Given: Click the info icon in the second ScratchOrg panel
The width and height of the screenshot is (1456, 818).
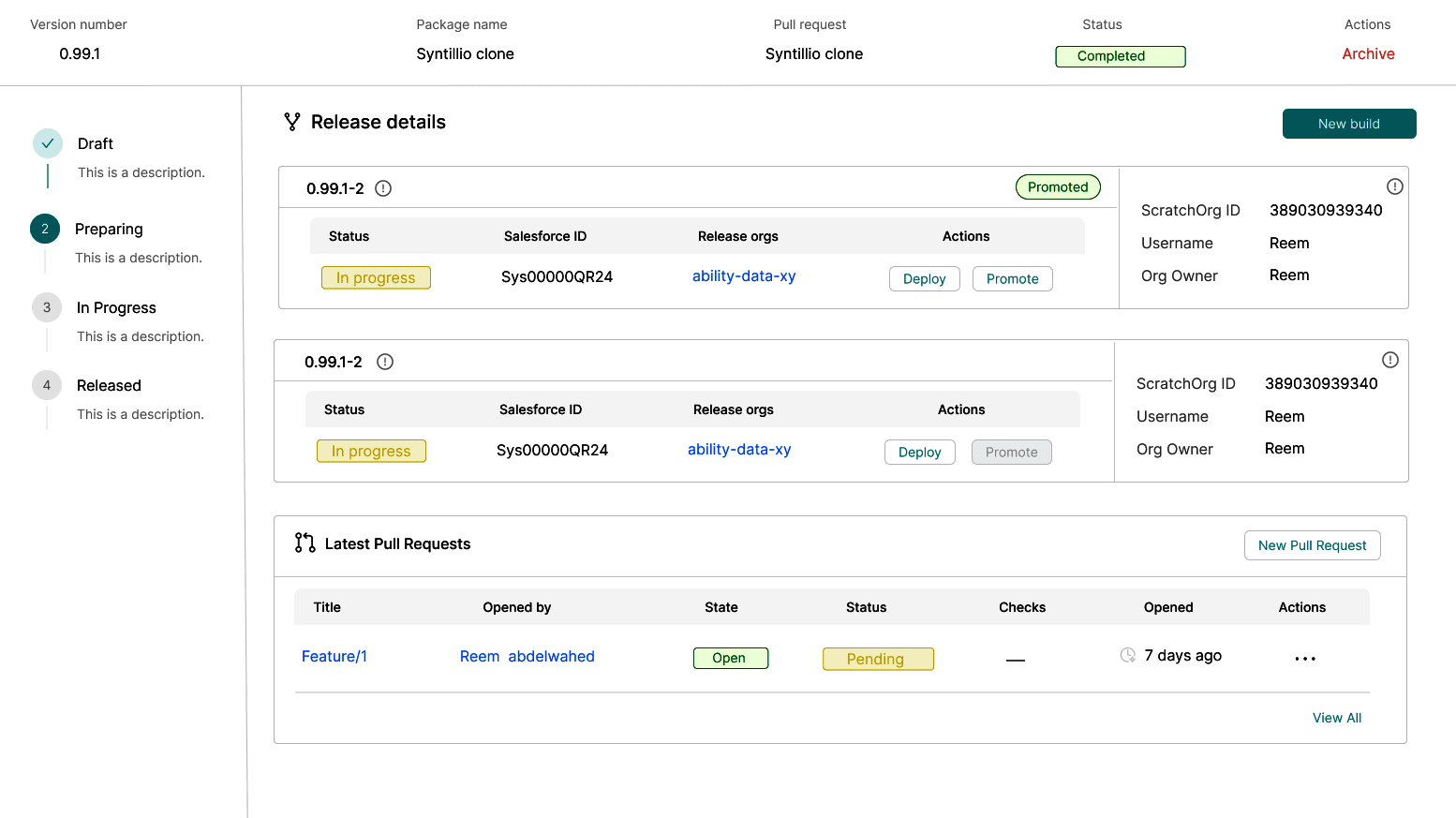Looking at the screenshot, I should (1390, 360).
